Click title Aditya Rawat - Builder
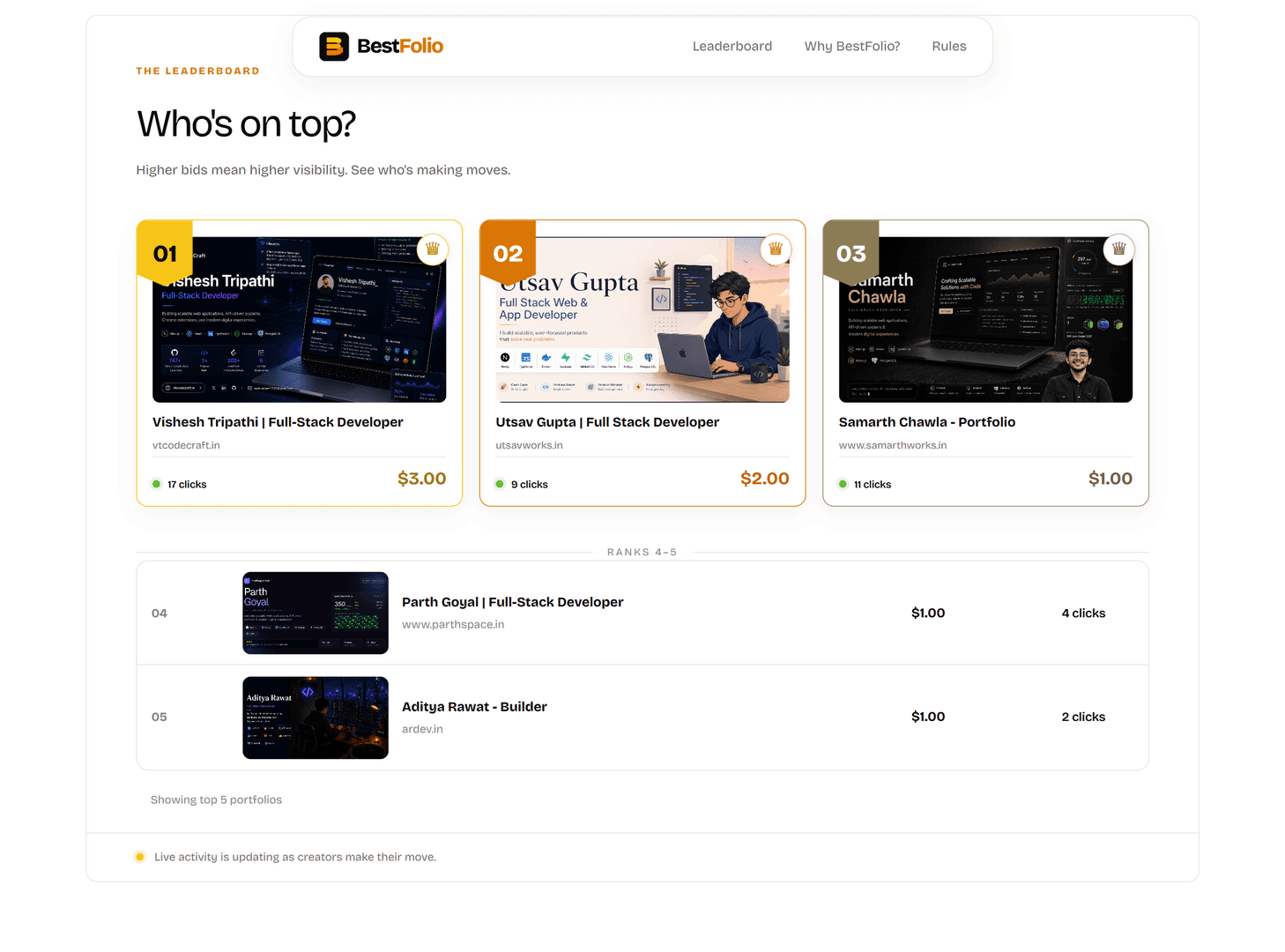 [474, 707]
